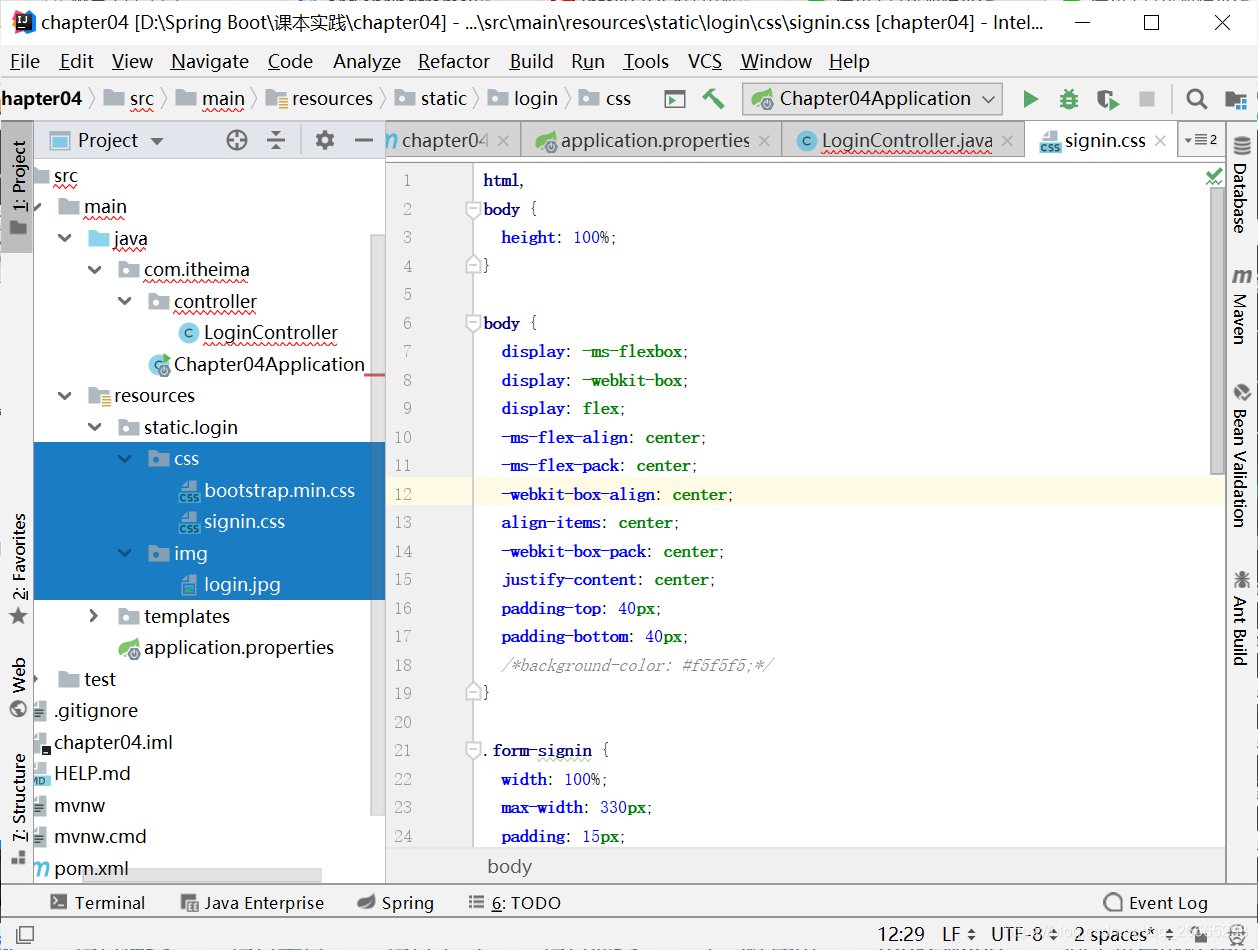Collapse the css folder in project tree
1258x950 pixels.
124,458
